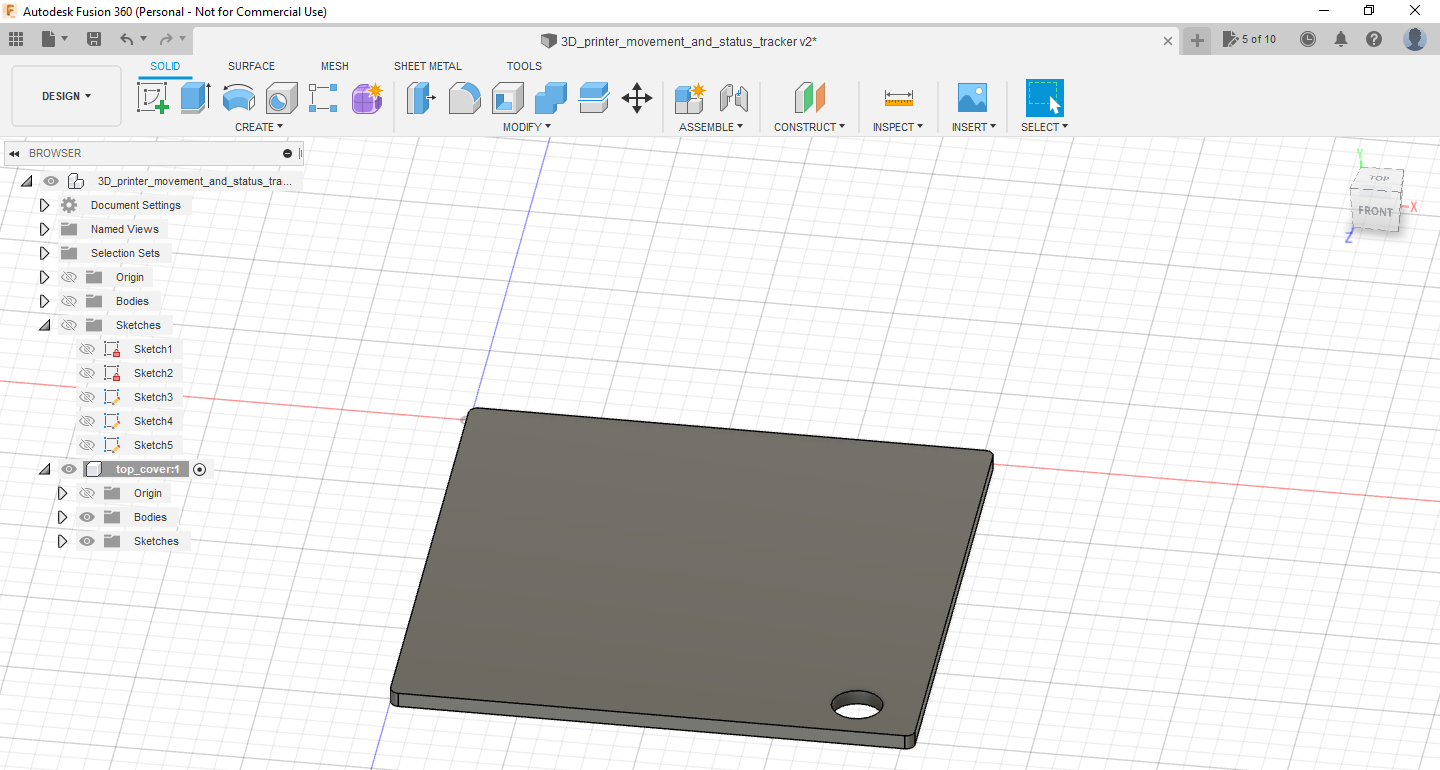
Task: Open the MODIFY dropdown menu
Action: click(x=526, y=127)
